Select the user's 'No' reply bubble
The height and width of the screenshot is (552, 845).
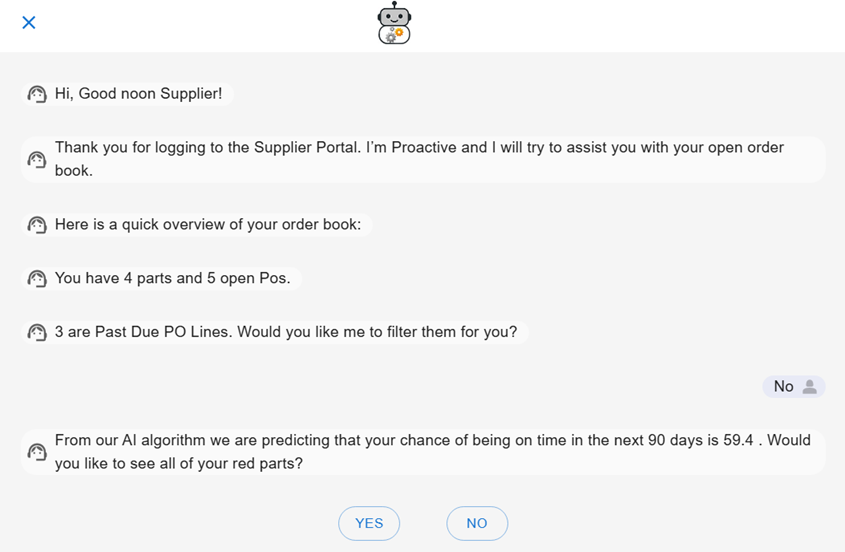tap(794, 387)
